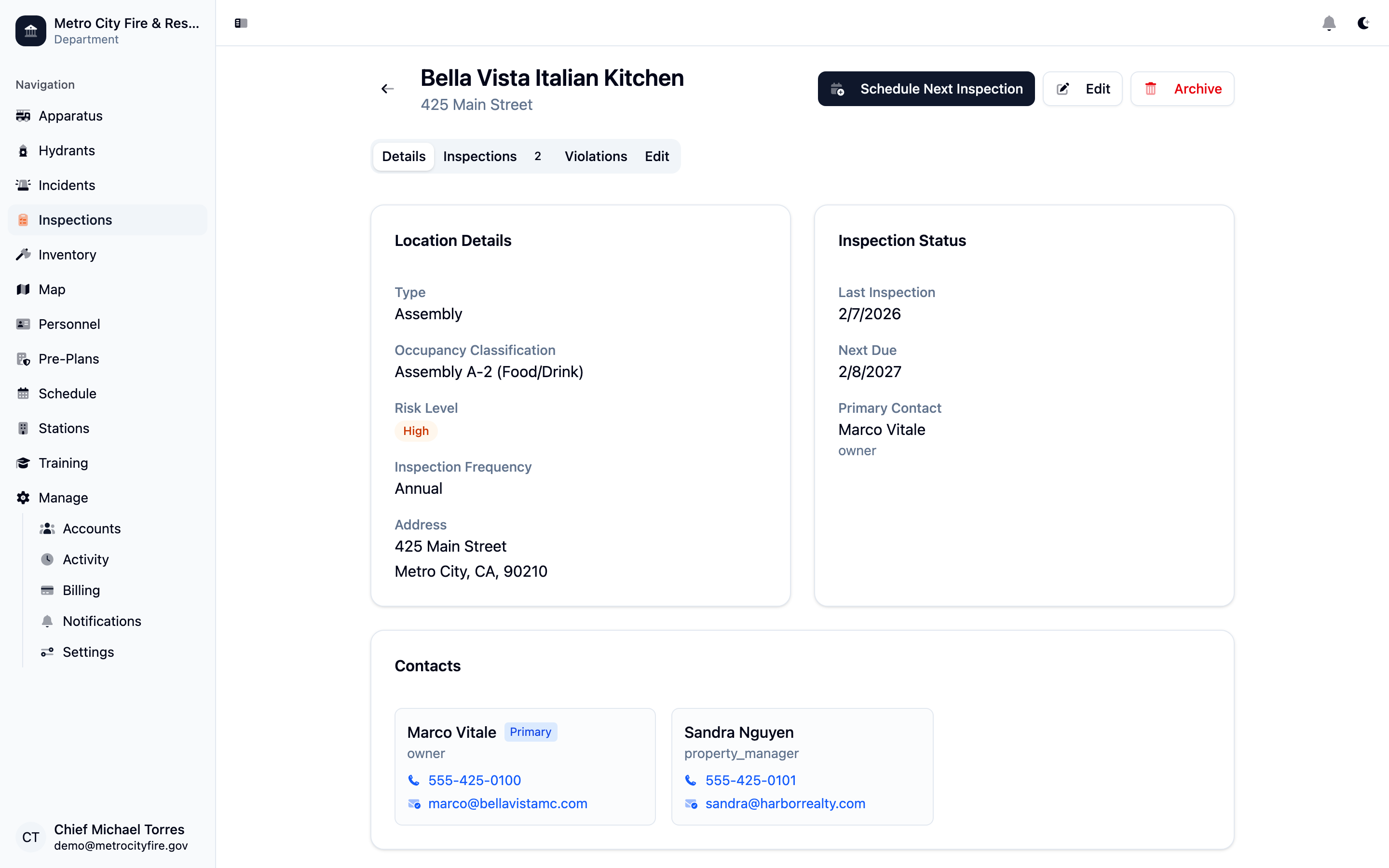Image resolution: width=1389 pixels, height=868 pixels.
Task: Open Chief Michael Torres user menu
Action: click(108, 837)
